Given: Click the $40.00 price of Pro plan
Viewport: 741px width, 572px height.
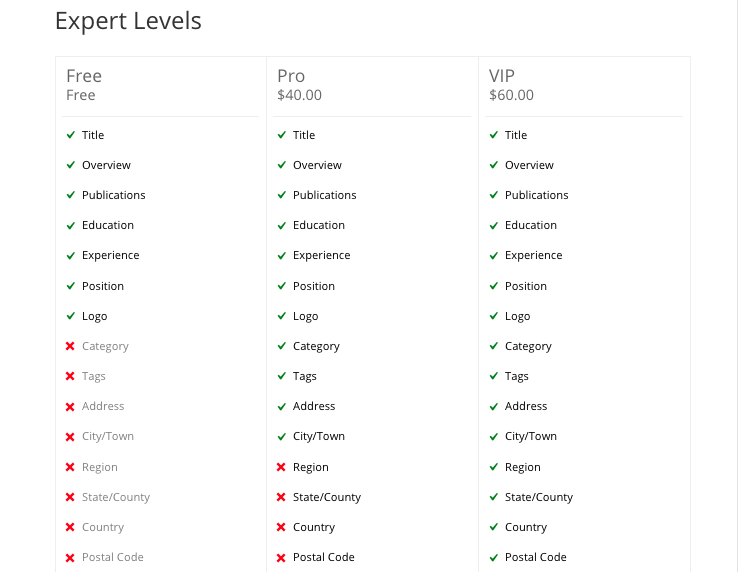Looking at the screenshot, I should (x=299, y=96).
